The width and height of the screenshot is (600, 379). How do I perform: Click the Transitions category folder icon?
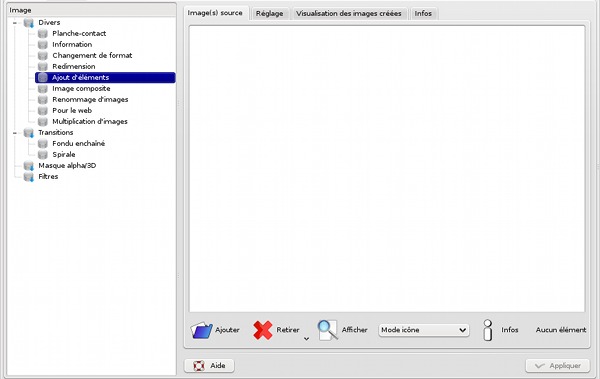(x=29, y=133)
